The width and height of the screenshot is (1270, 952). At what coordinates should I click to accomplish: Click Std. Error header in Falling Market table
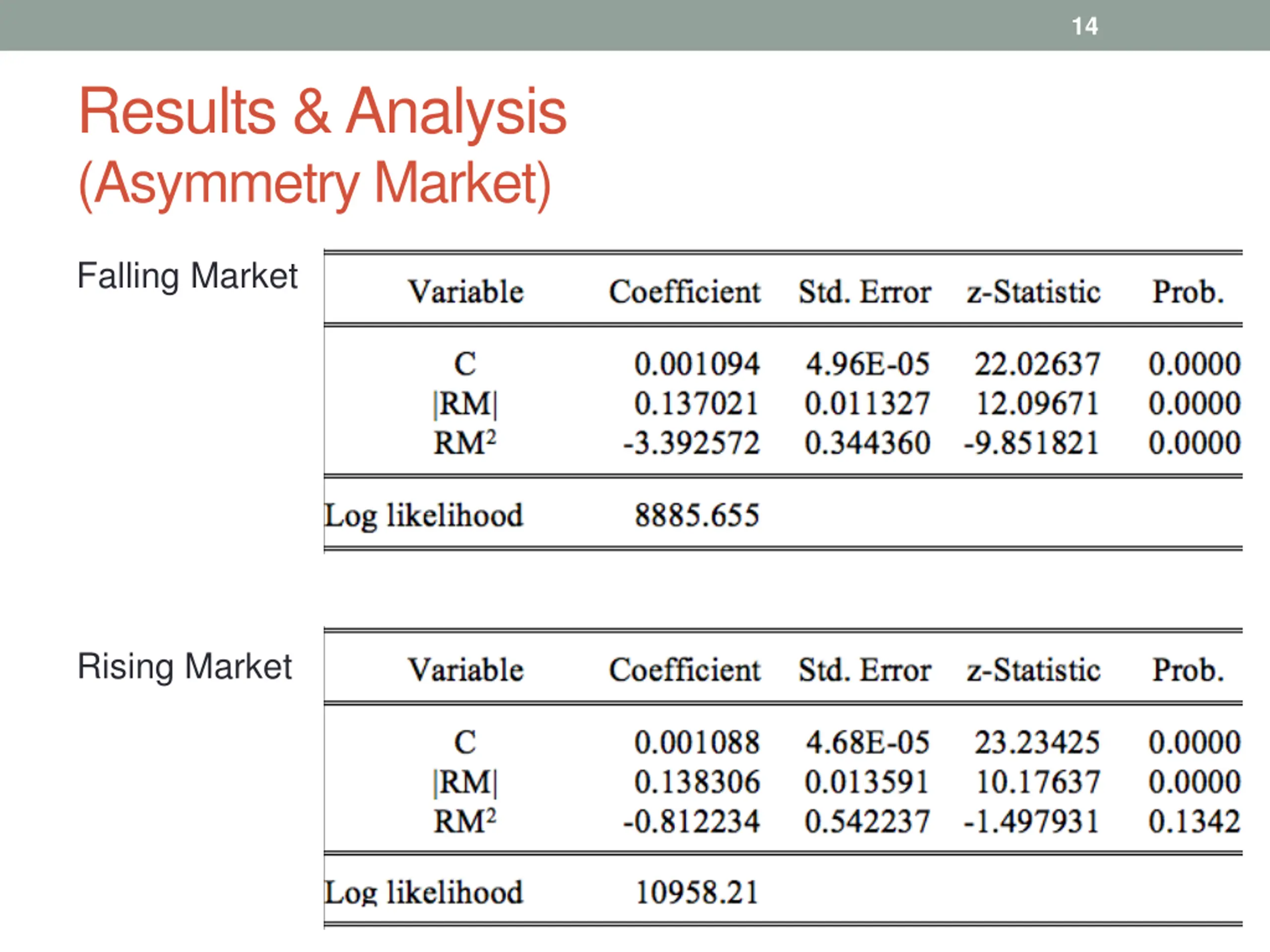[x=865, y=292]
